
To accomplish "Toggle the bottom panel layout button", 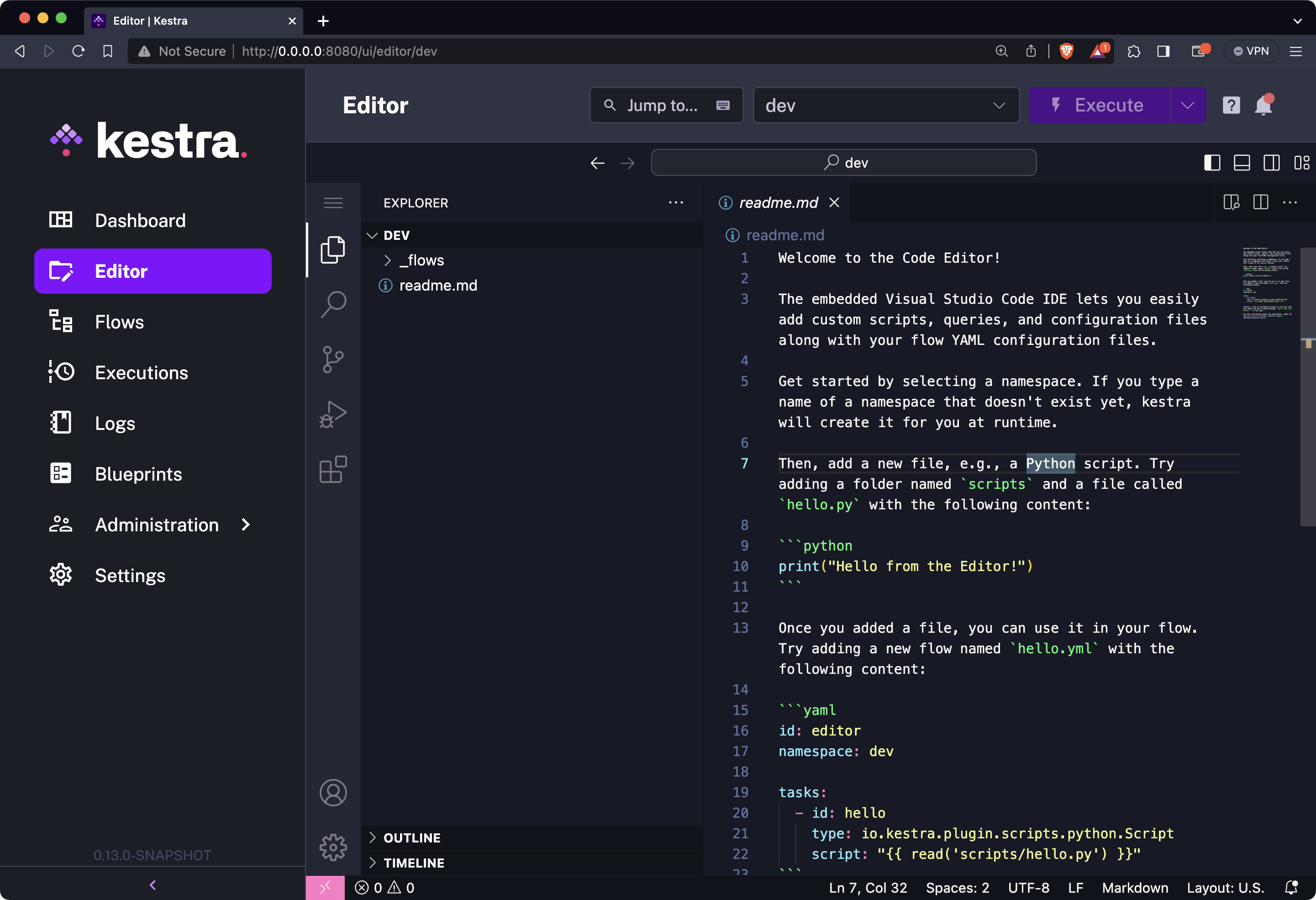I will (1242, 163).
